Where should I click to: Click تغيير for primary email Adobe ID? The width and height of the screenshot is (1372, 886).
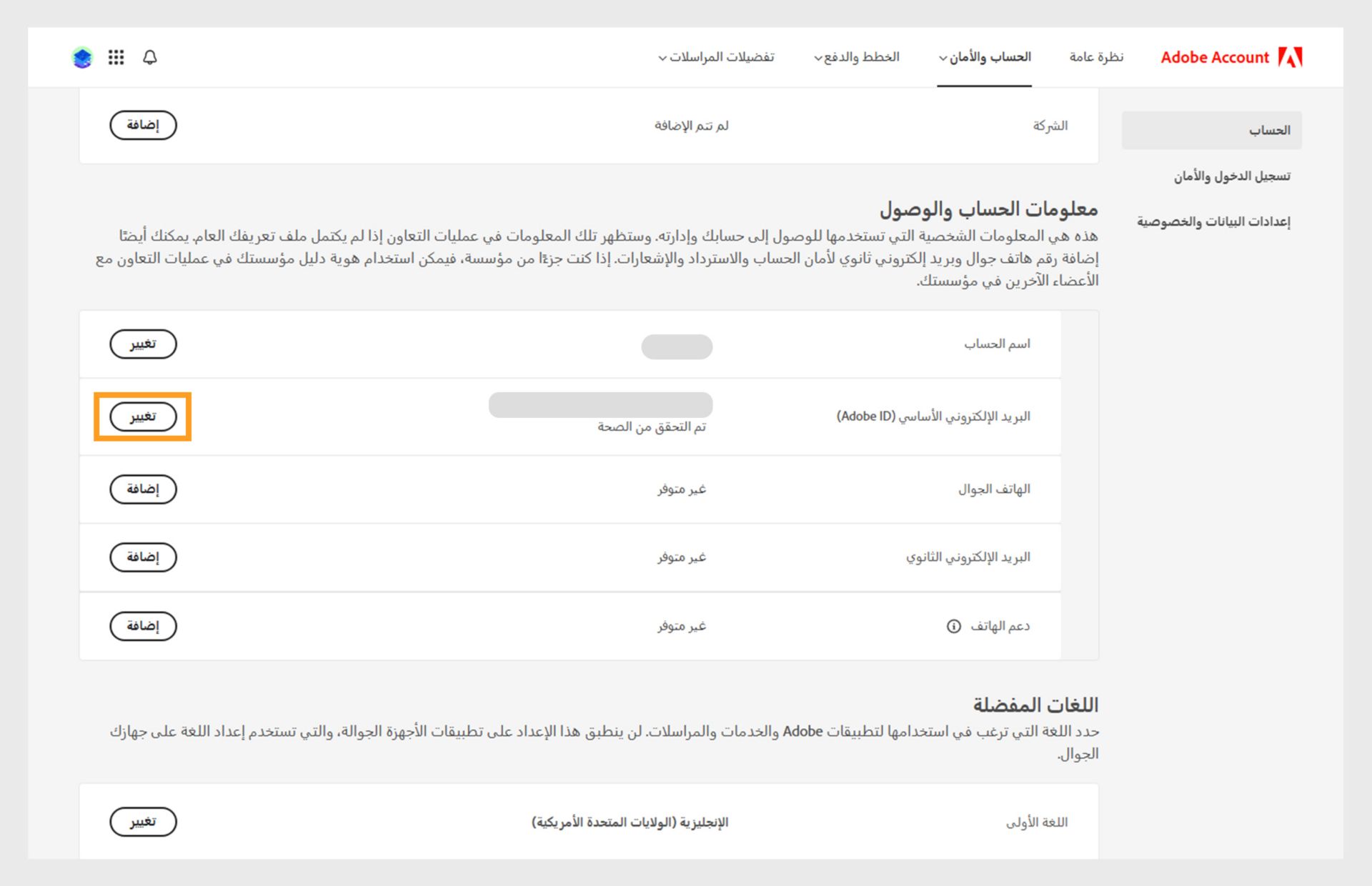point(143,417)
